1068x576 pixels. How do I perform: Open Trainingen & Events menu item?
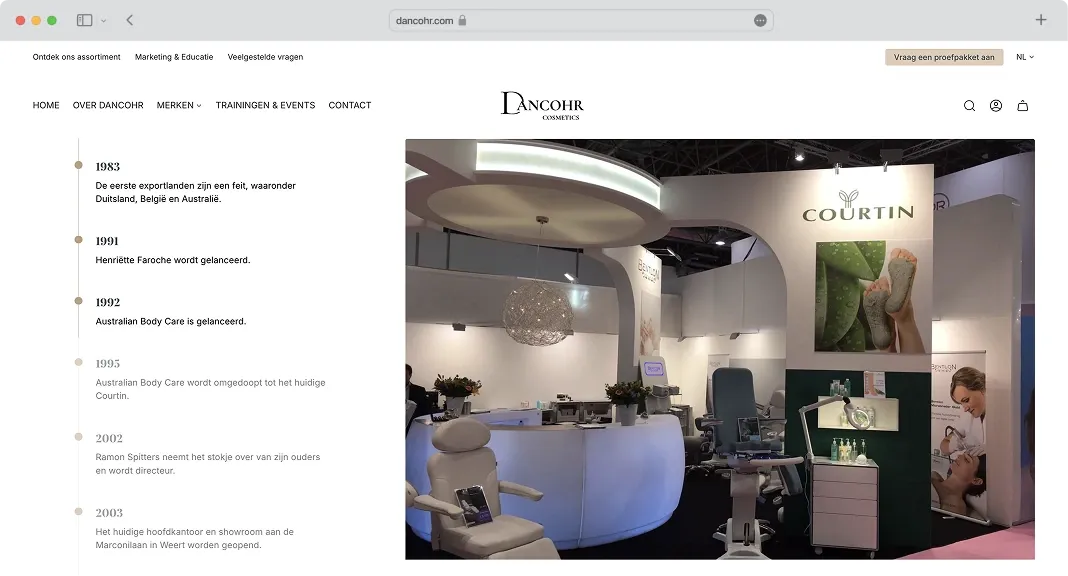pyautogui.click(x=266, y=106)
